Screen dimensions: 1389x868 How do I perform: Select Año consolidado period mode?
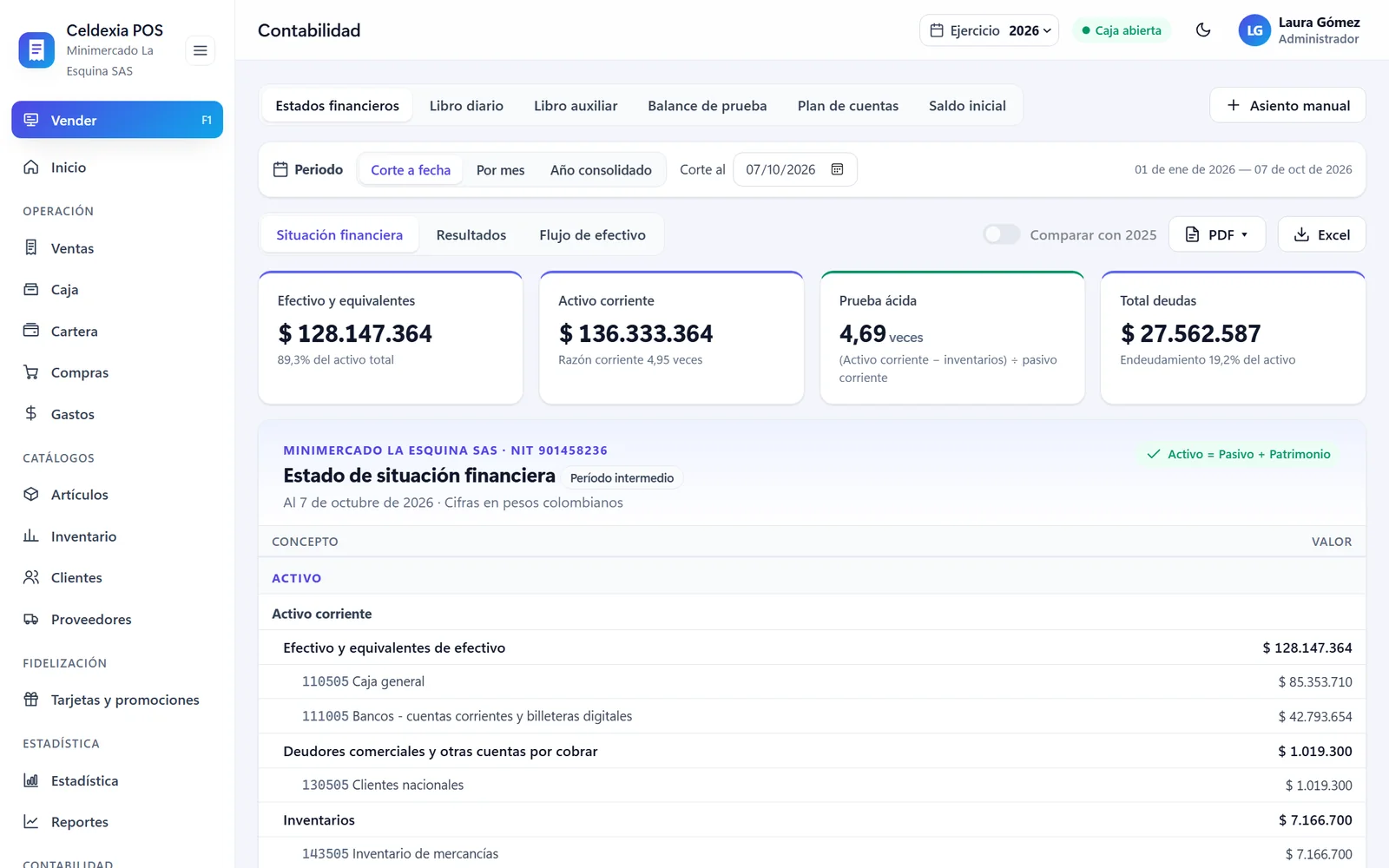[601, 170]
